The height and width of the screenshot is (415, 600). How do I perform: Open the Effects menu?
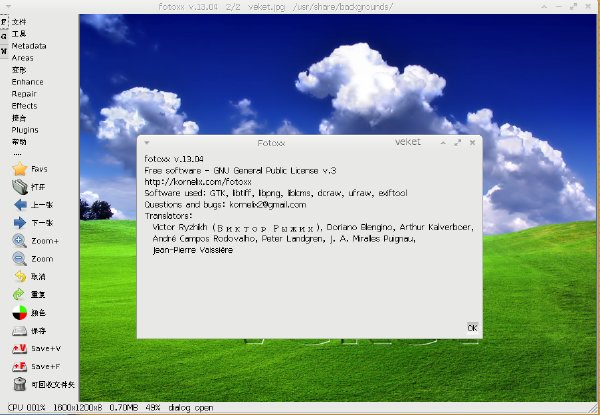tap(24, 106)
